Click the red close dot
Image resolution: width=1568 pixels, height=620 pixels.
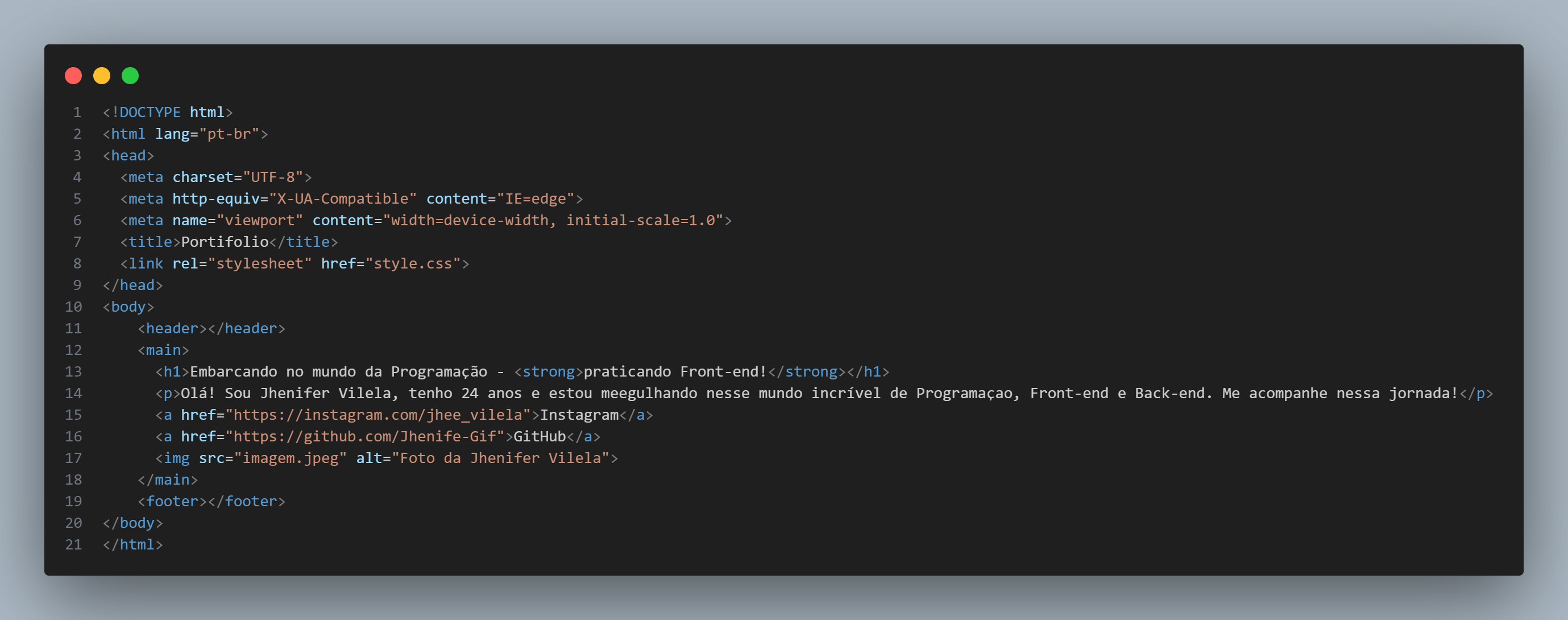pos(73,76)
